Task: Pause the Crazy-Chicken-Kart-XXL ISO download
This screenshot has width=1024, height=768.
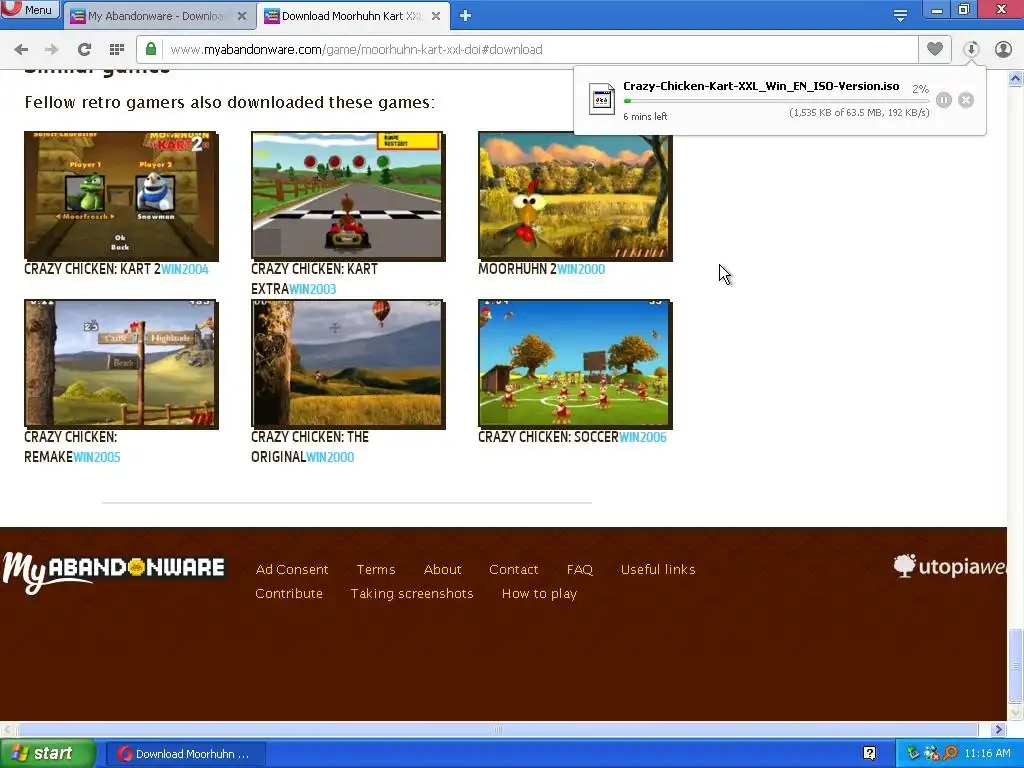Action: pos(944,100)
